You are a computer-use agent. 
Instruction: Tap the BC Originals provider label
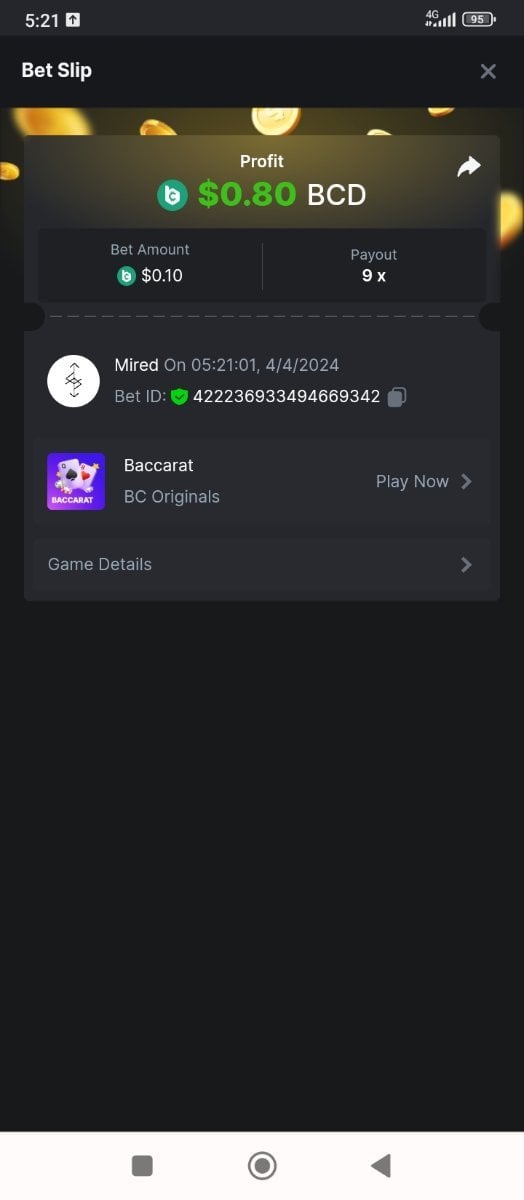pos(172,497)
